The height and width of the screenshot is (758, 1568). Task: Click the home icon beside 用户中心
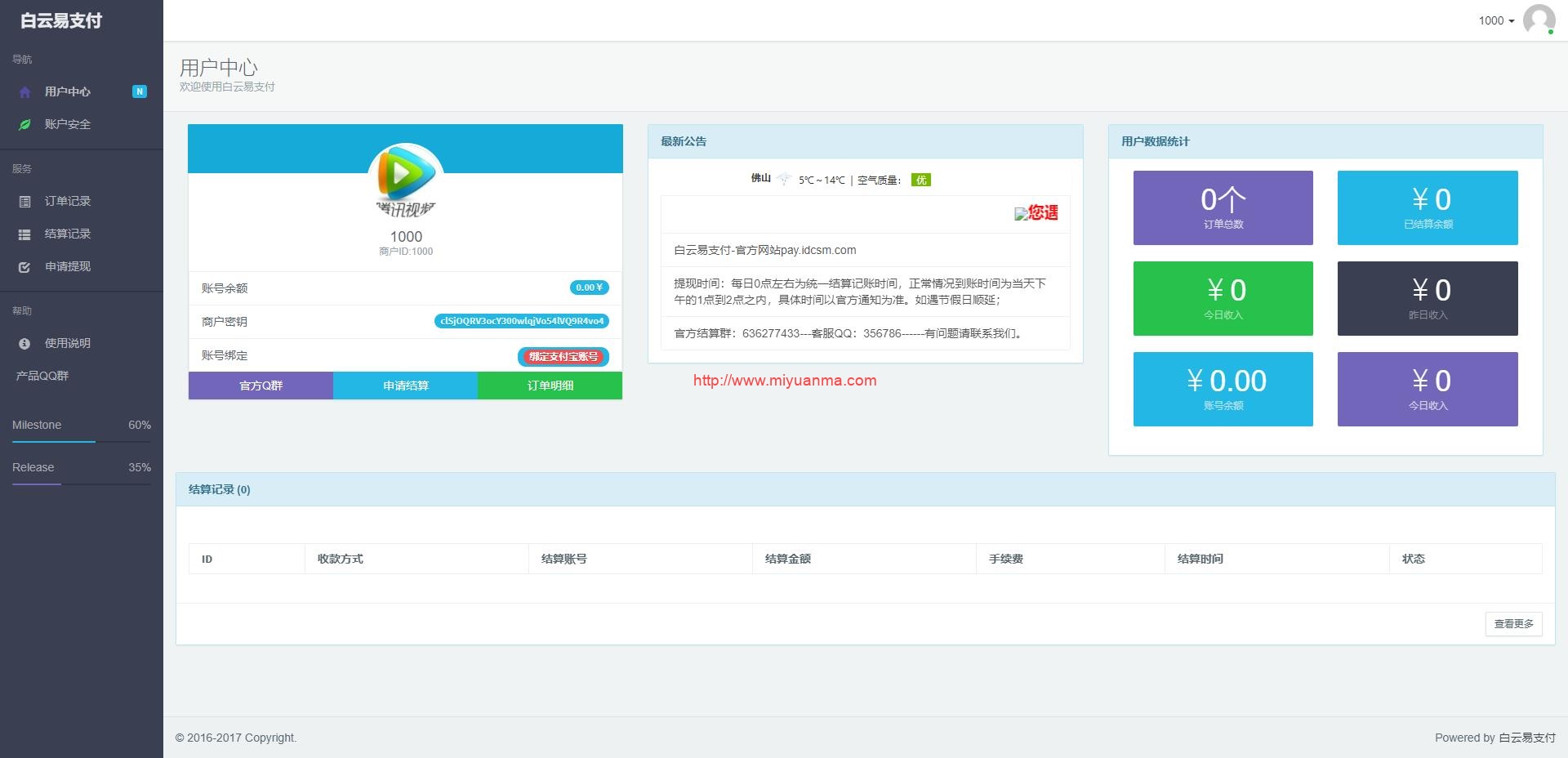(x=24, y=92)
